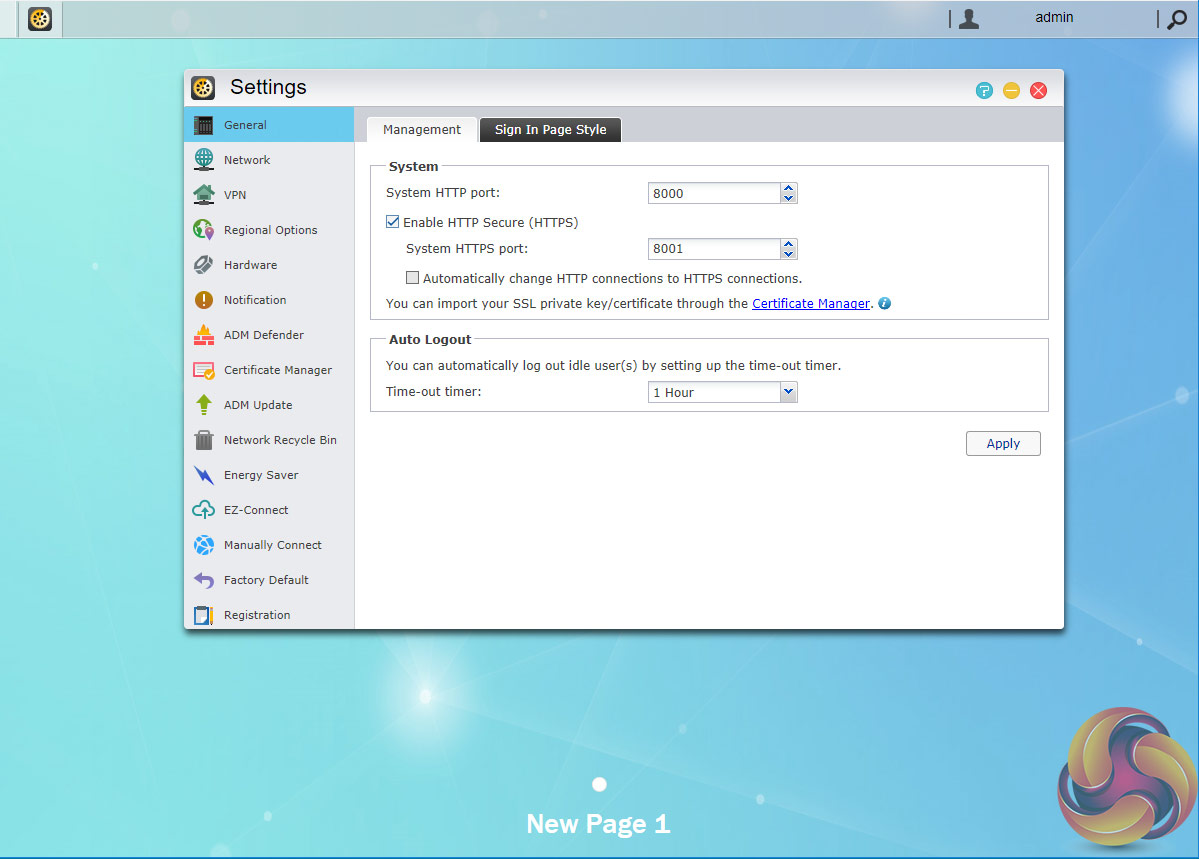Screen dimensions: 1199x859
Task: Open the VPN settings icon
Action: [x=204, y=195]
